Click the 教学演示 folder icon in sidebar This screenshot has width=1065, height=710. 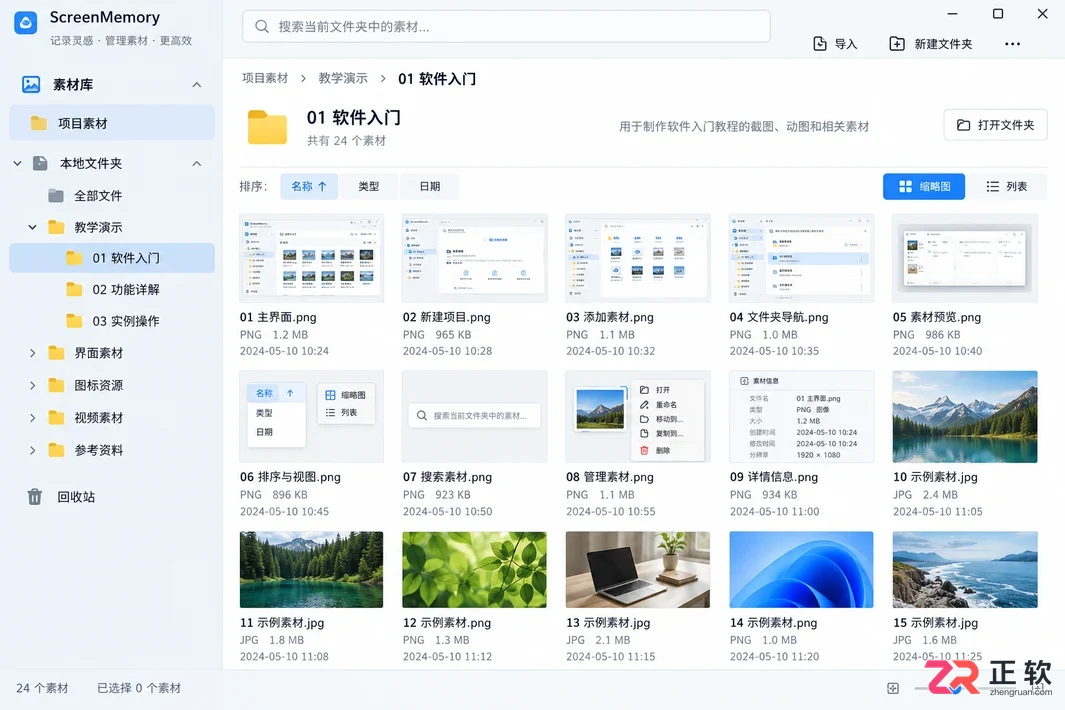pyautogui.click(x=56, y=227)
